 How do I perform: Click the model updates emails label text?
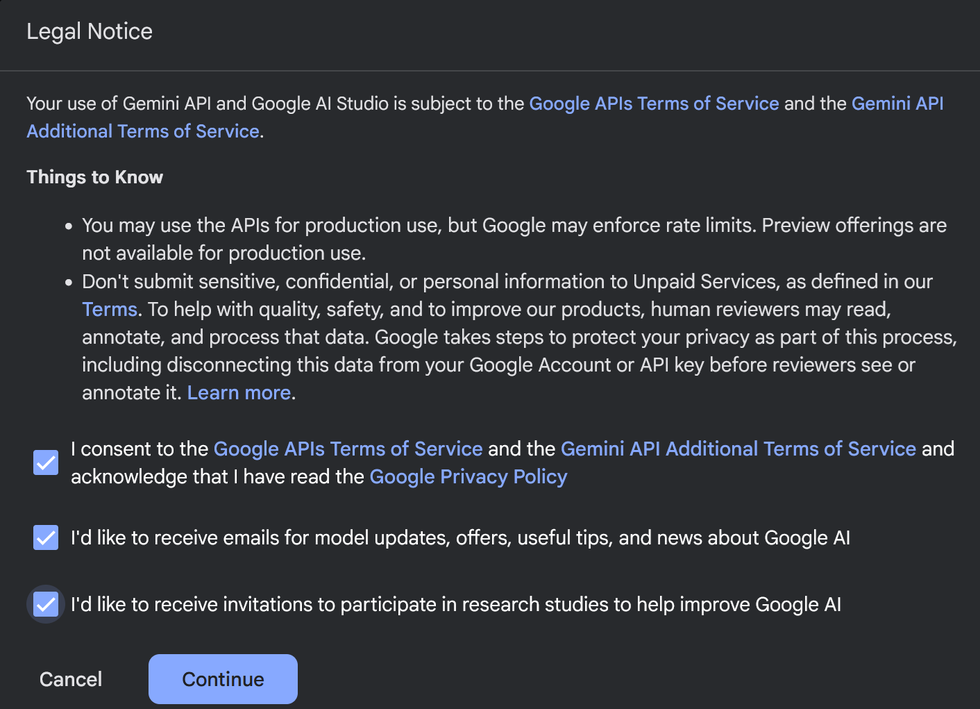[x=460, y=538]
